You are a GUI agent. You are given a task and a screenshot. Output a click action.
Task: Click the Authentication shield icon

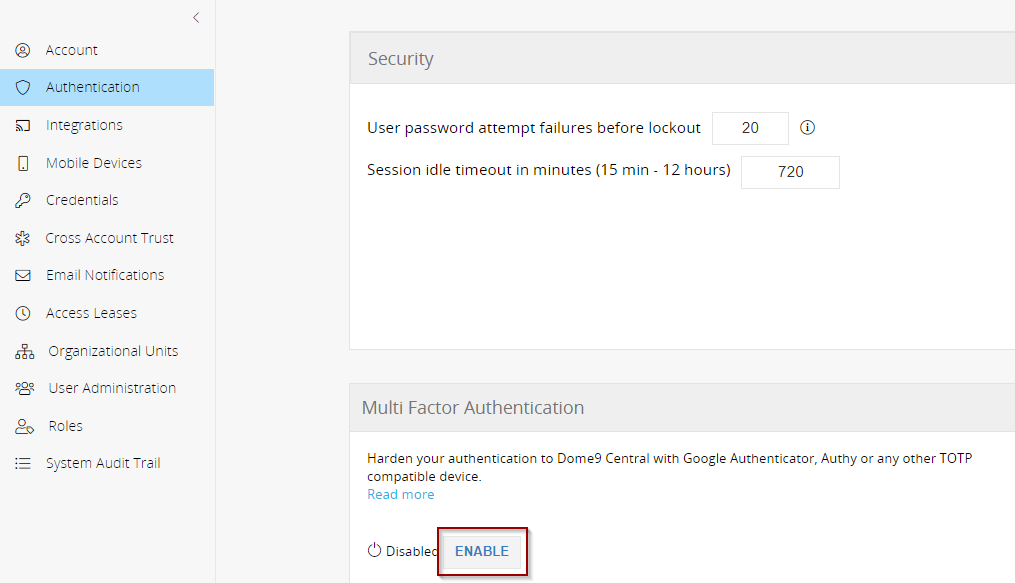click(x=23, y=87)
